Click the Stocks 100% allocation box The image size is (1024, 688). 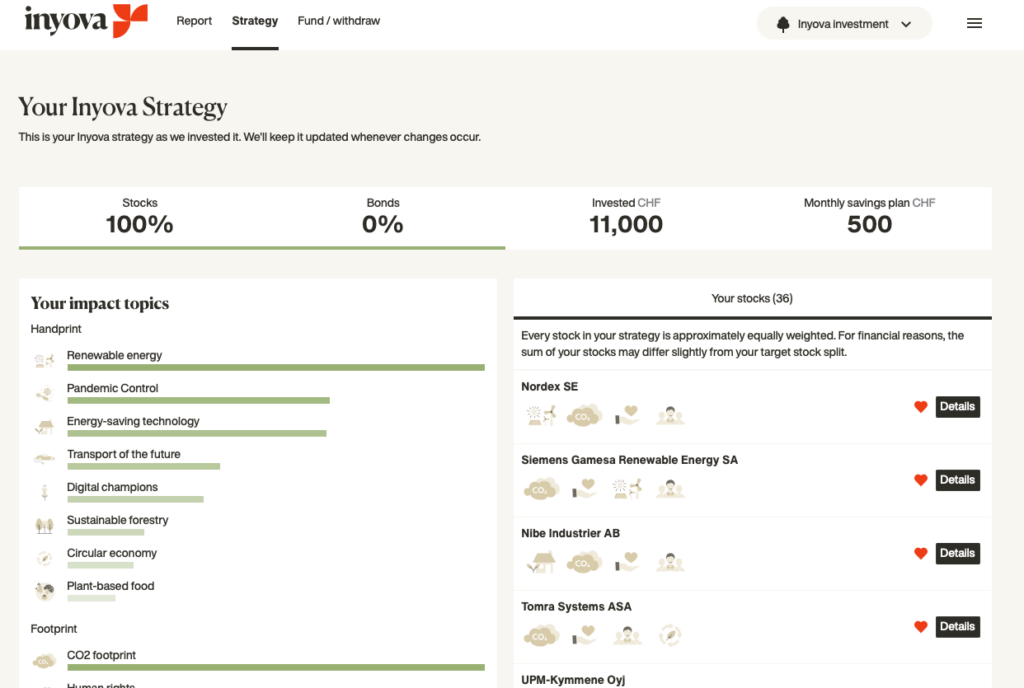[x=140, y=217]
